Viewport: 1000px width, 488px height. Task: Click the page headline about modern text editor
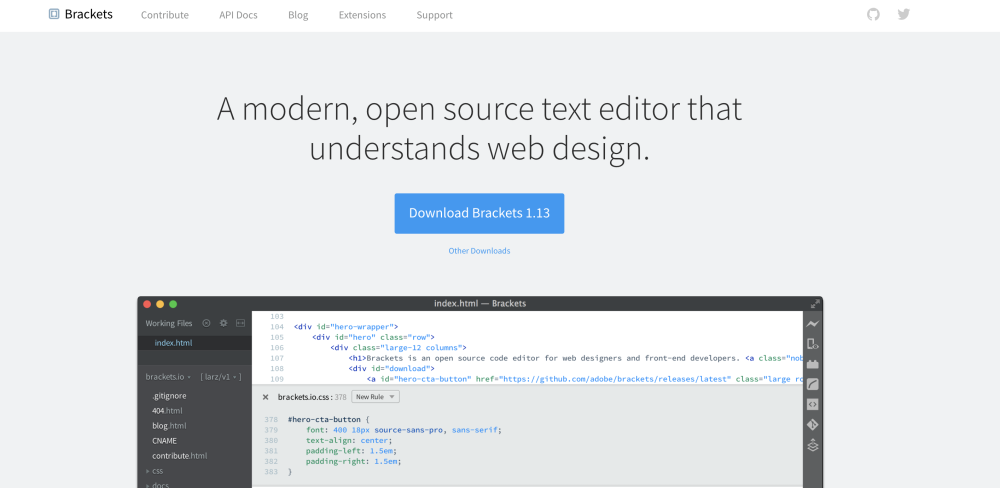coord(479,129)
